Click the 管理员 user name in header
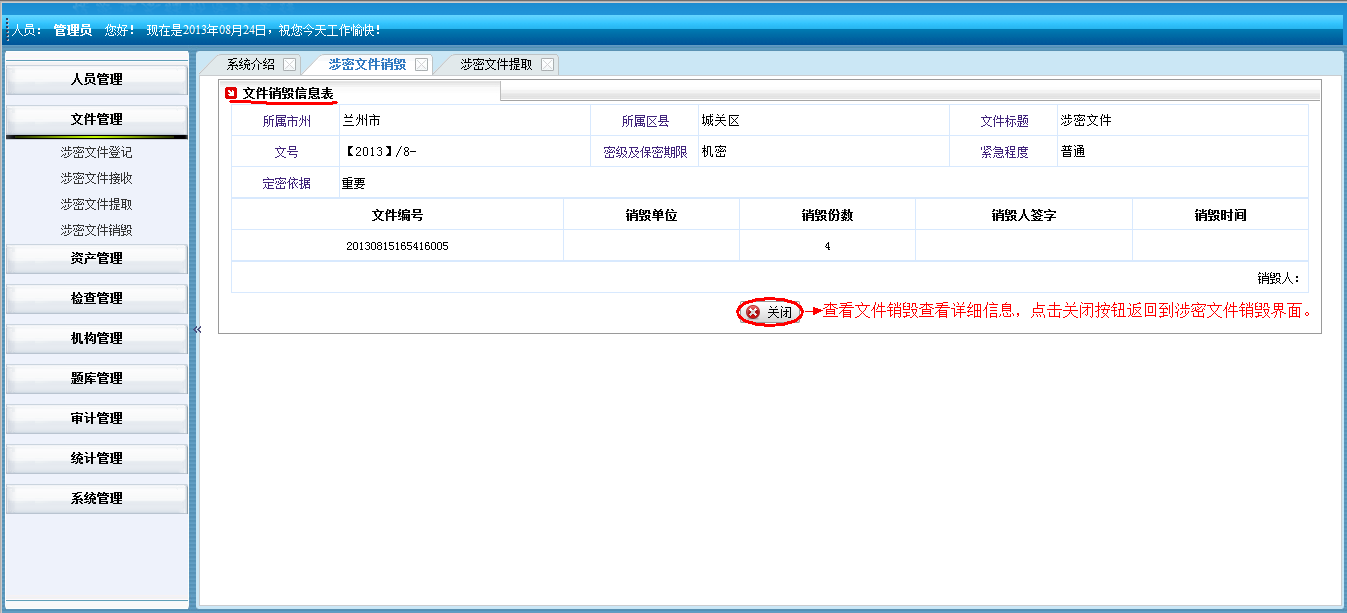Screen dimensions: 1347x613 (73, 30)
